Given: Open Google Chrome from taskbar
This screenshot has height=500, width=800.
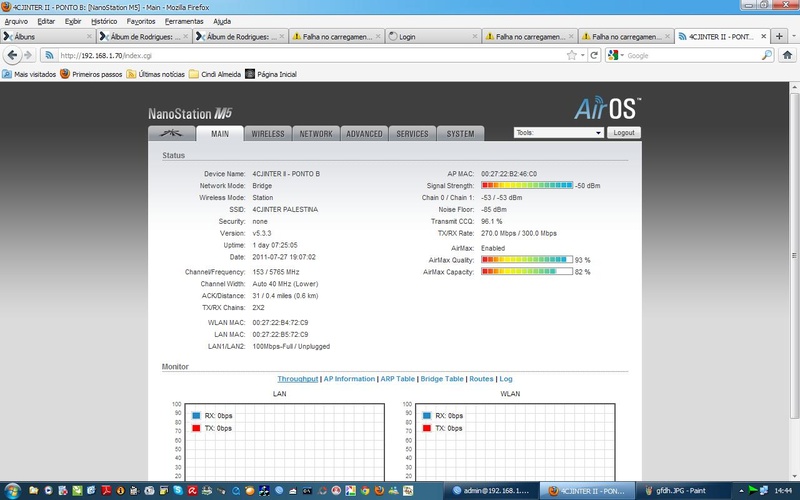Looking at the screenshot, I should pyautogui.click(x=365, y=490).
